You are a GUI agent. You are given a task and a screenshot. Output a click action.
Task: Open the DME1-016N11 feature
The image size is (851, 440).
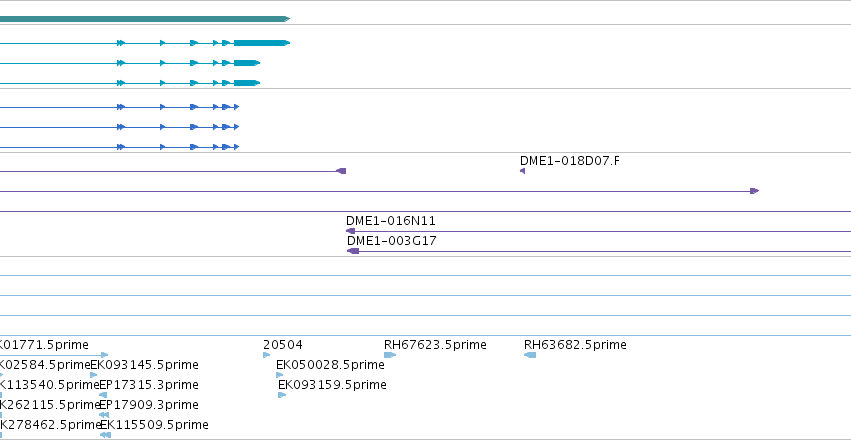391,221
